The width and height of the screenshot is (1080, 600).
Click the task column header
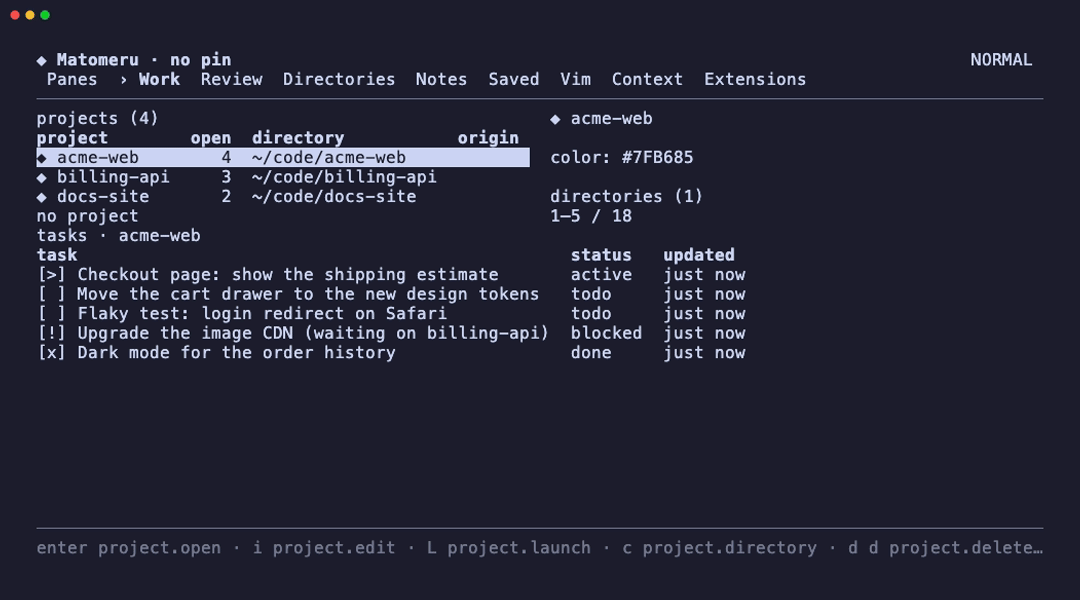tap(57, 255)
